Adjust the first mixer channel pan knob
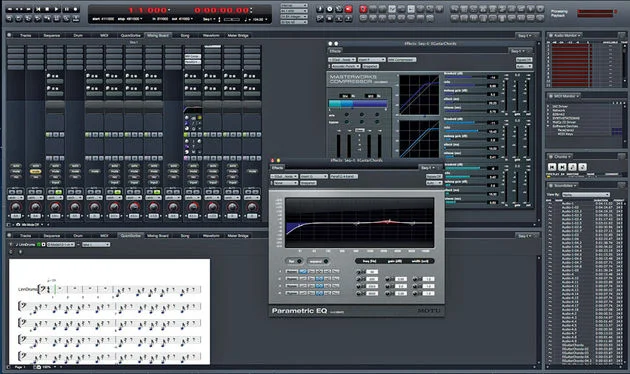Viewport: 630px width, 374px height. point(16,207)
